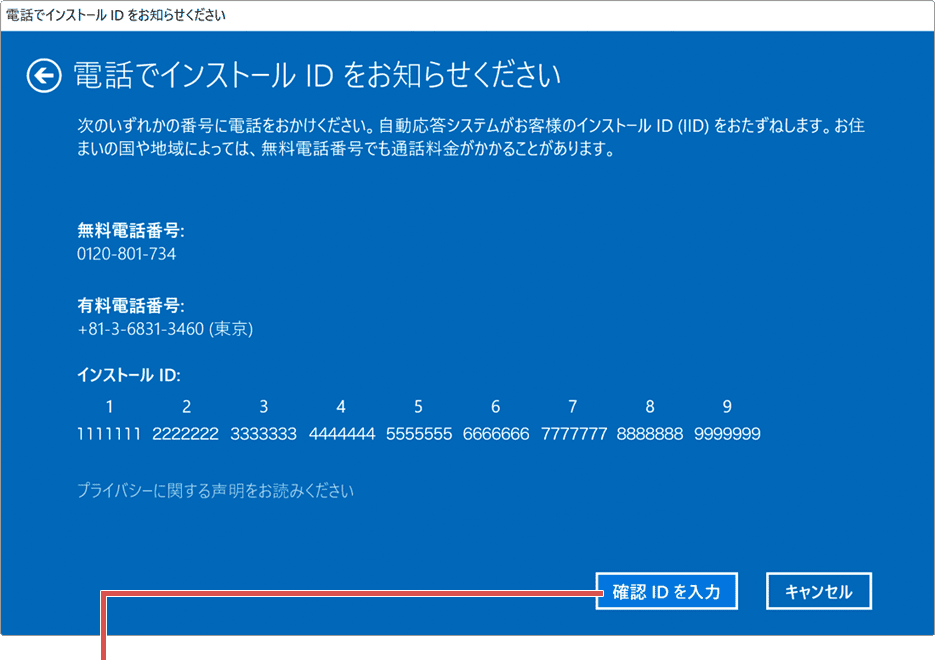Image resolution: width=935 pixels, height=660 pixels.
Task: Select installation ID group 7 value 7777777
Action: pyautogui.click(x=572, y=434)
